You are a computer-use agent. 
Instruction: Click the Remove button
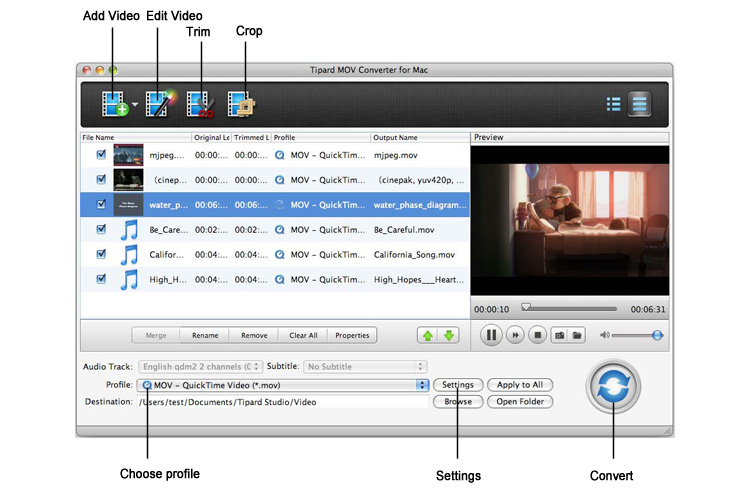tap(254, 335)
